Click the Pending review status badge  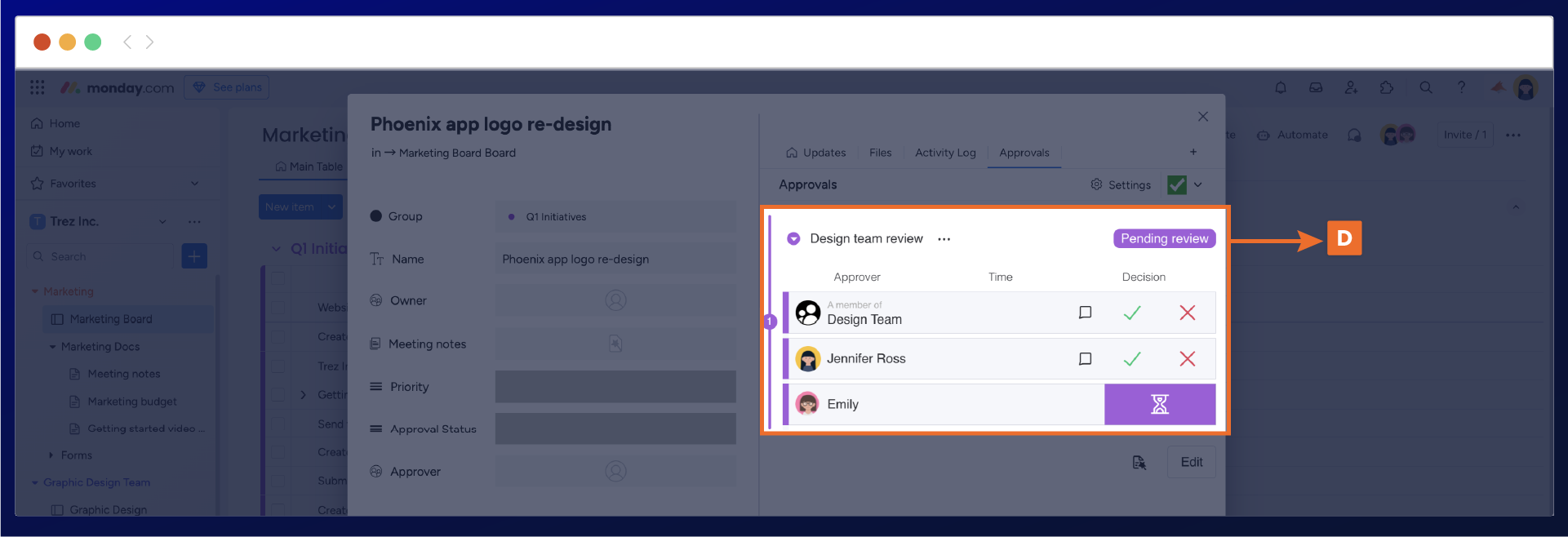click(1164, 238)
